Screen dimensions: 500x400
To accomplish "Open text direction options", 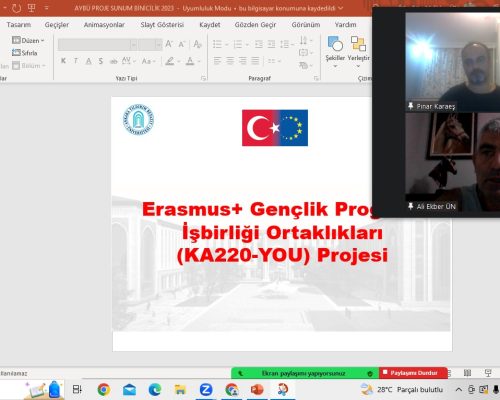I will click(x=306, y=41).
